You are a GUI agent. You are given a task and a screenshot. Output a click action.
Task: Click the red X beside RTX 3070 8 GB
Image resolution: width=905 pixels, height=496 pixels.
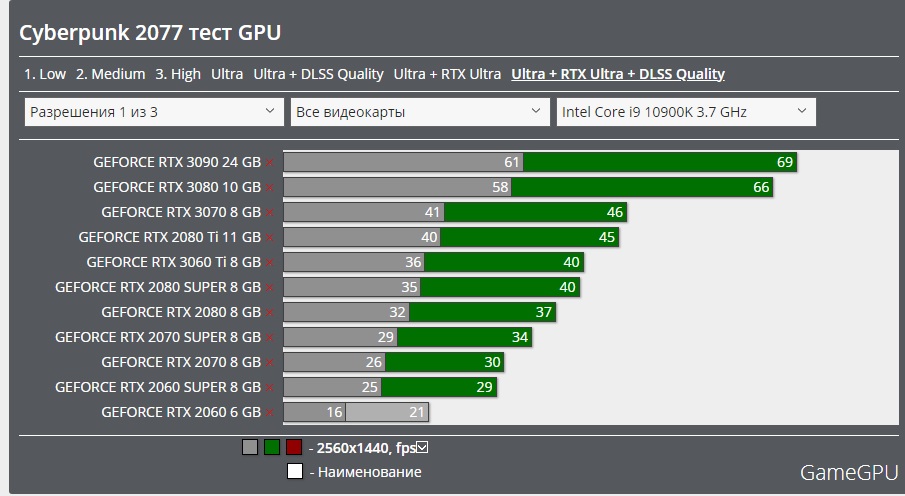click(x=269, y=212)
